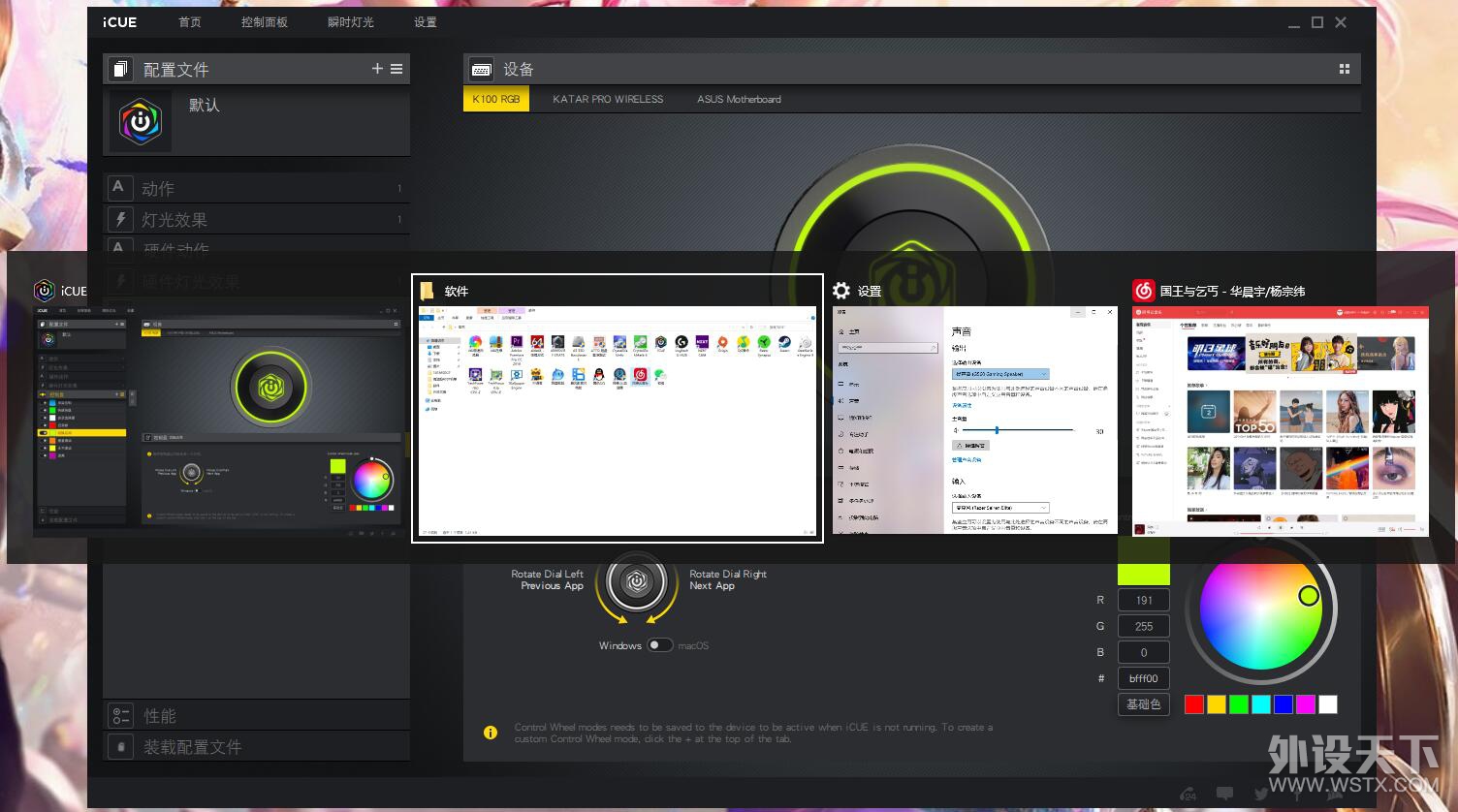The image size is (1458, 812).
Task: Click the 设备 keyboard header icon
Action: (x=481, y=69)
